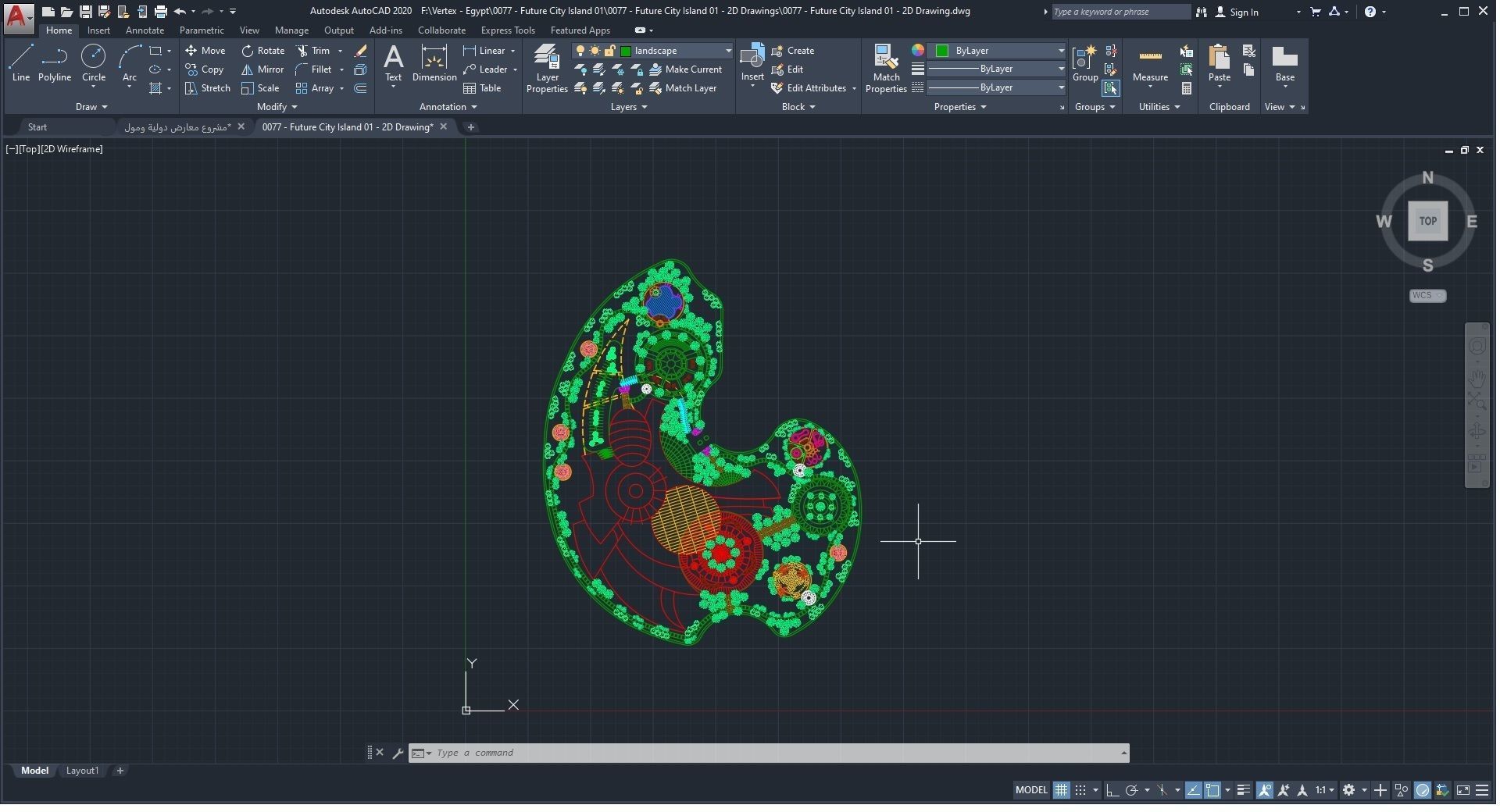Open the Annotate ribbon tab
Screen dimensions: 1500x812
tap(145, 30)
